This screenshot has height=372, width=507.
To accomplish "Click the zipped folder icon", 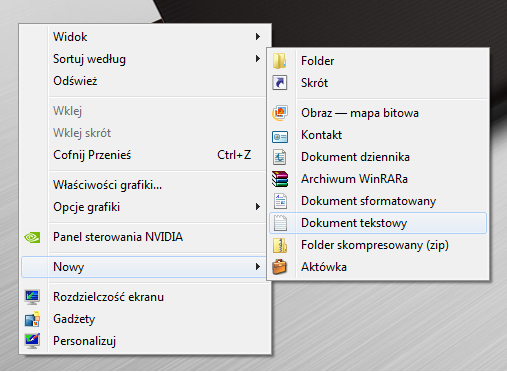I will (280, 245).
